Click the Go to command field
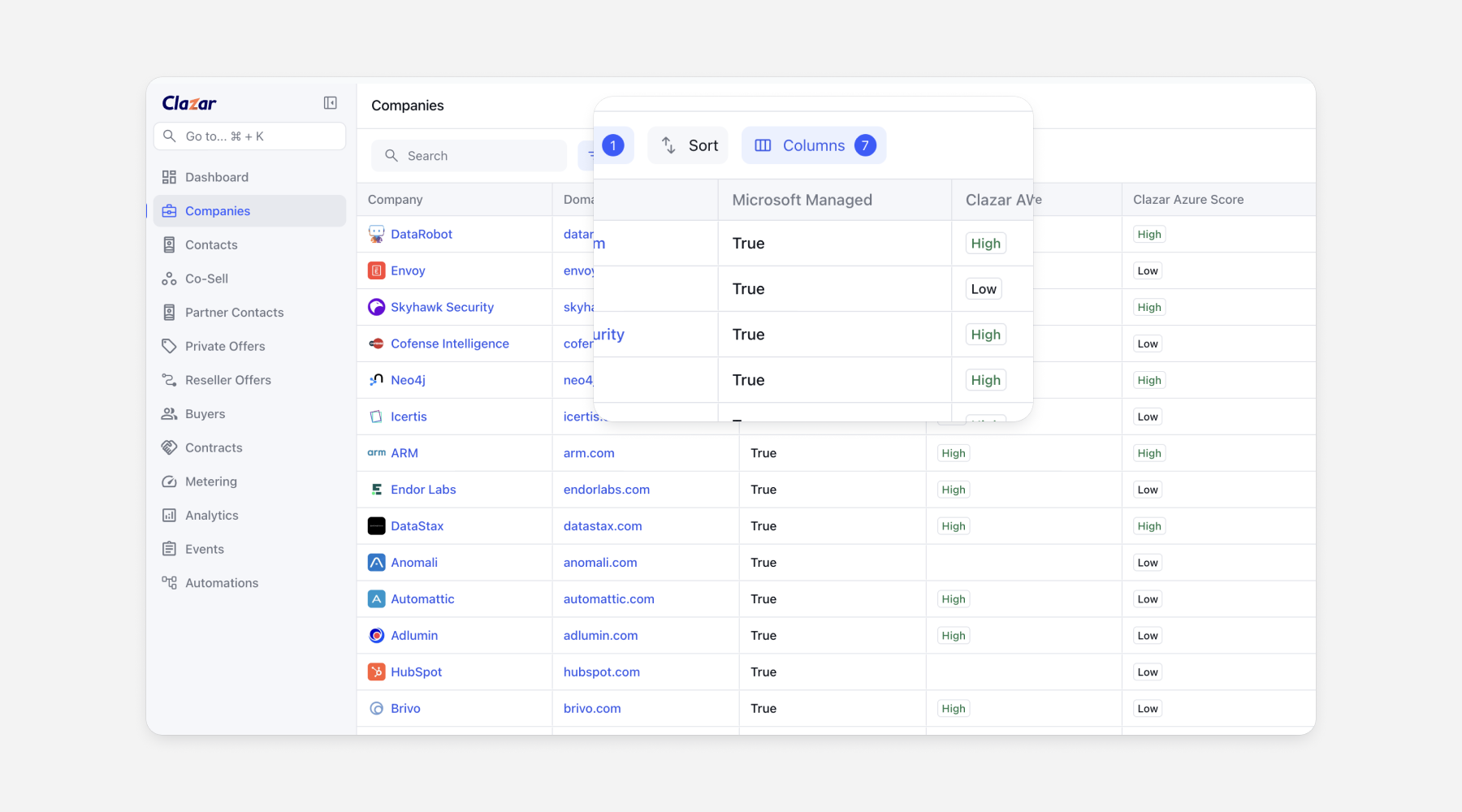The height and width of the screenshot is (812, 1462). tap(249, 136)
